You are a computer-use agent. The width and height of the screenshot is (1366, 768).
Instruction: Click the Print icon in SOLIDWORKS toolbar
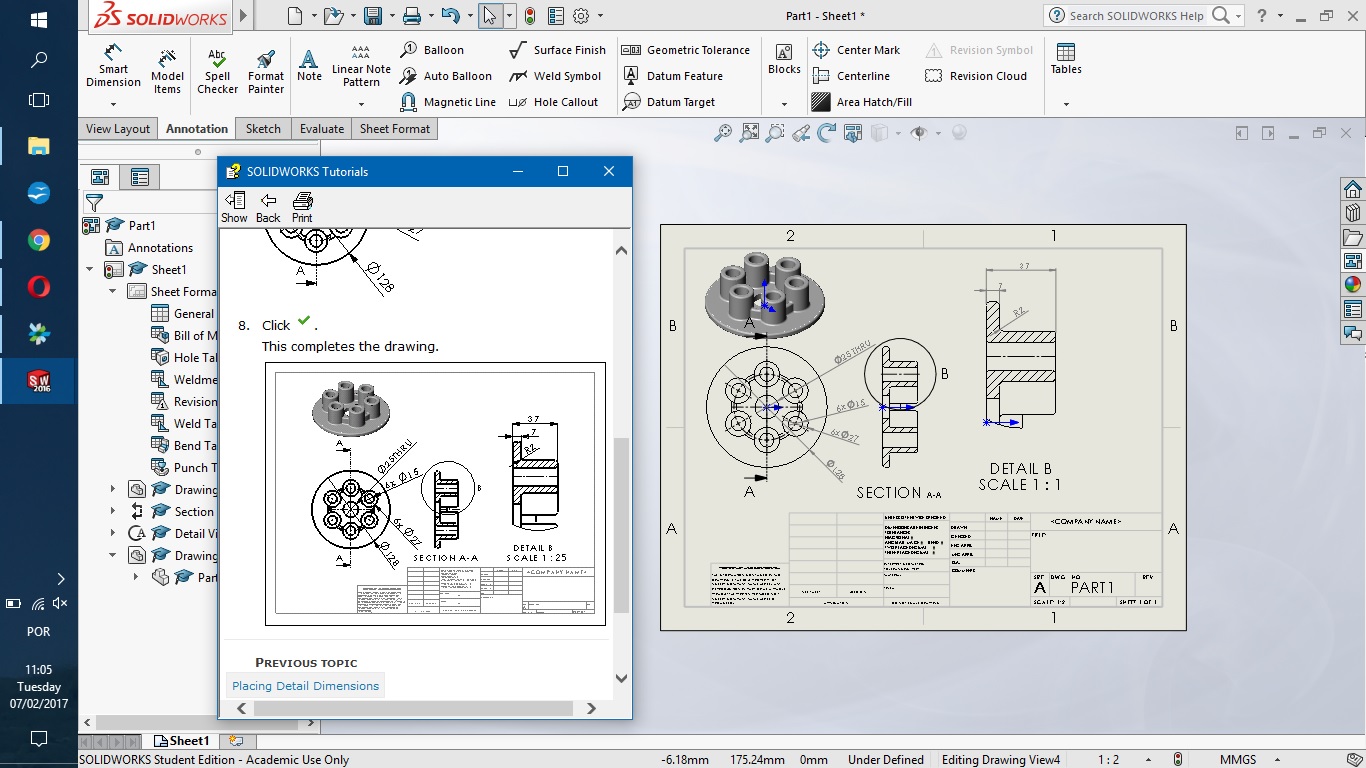click(x=411, y=16)
